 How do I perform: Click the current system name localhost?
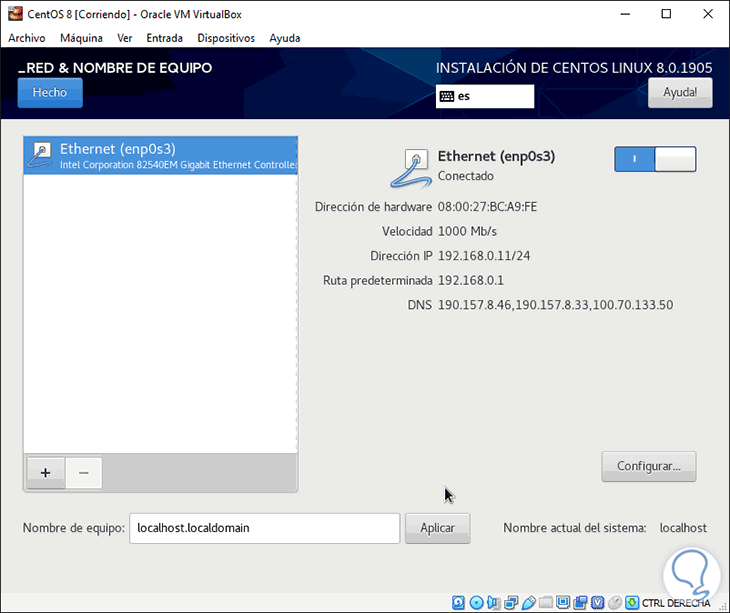[x=683, y=528]
